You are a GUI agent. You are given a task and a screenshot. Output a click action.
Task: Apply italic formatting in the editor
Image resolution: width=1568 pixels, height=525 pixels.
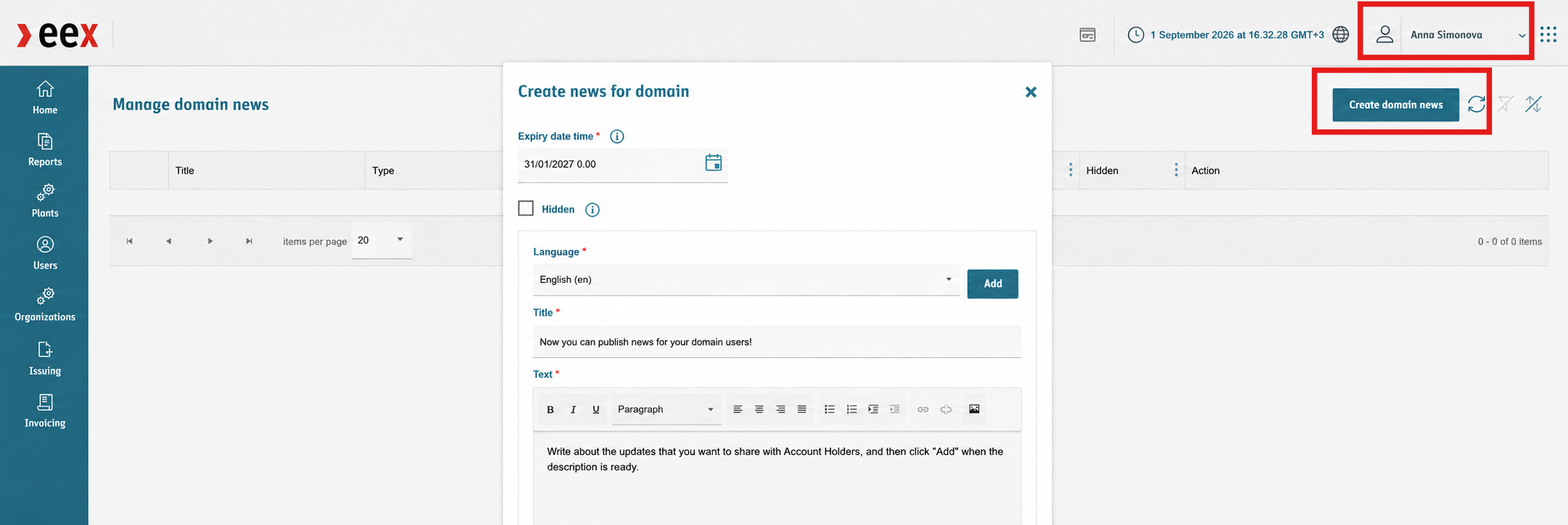(573, 409)
